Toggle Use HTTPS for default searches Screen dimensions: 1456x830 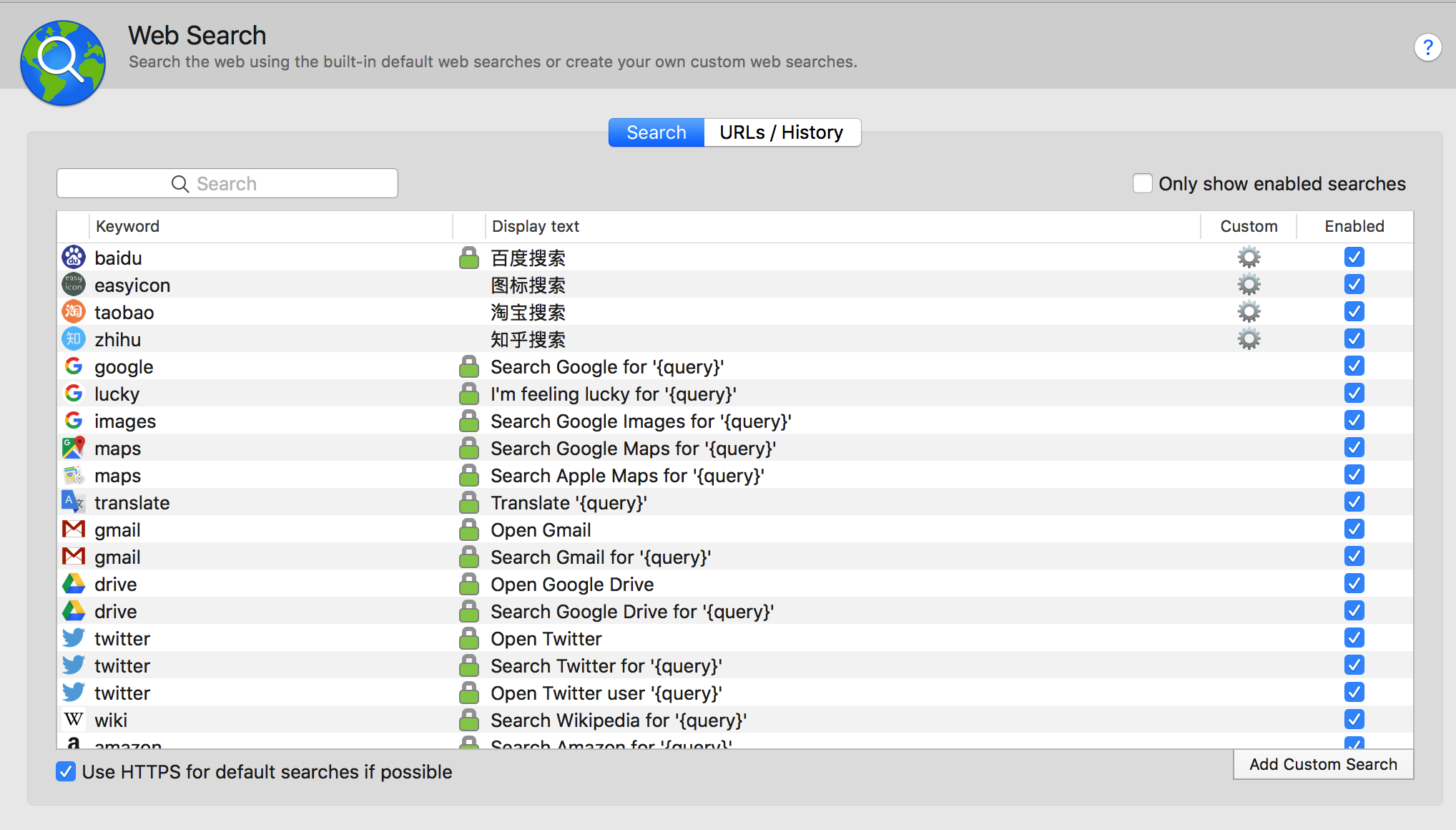coord(66,771)
